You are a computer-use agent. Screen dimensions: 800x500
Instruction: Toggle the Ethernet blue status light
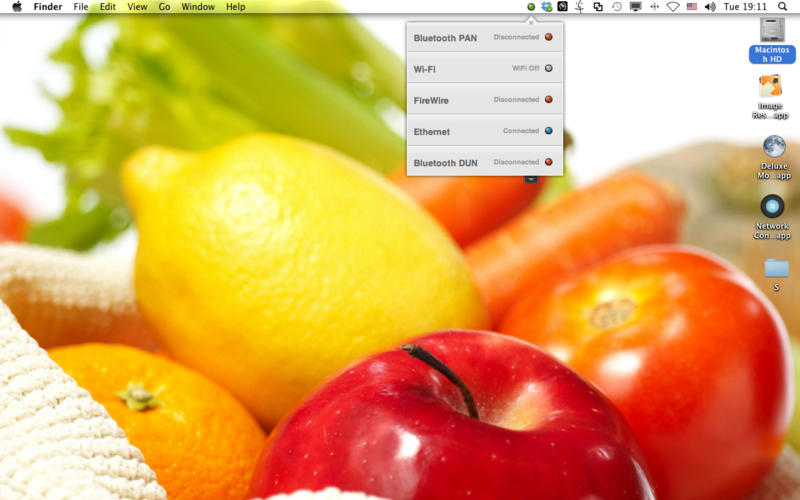coord(548,131)
